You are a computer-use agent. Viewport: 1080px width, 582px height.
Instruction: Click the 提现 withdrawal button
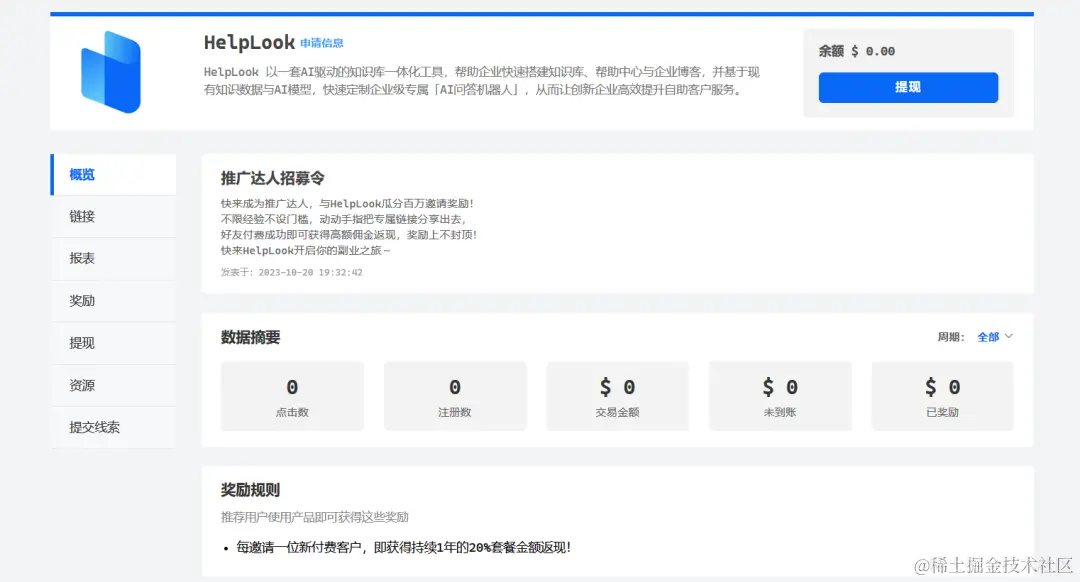(907, 87)
